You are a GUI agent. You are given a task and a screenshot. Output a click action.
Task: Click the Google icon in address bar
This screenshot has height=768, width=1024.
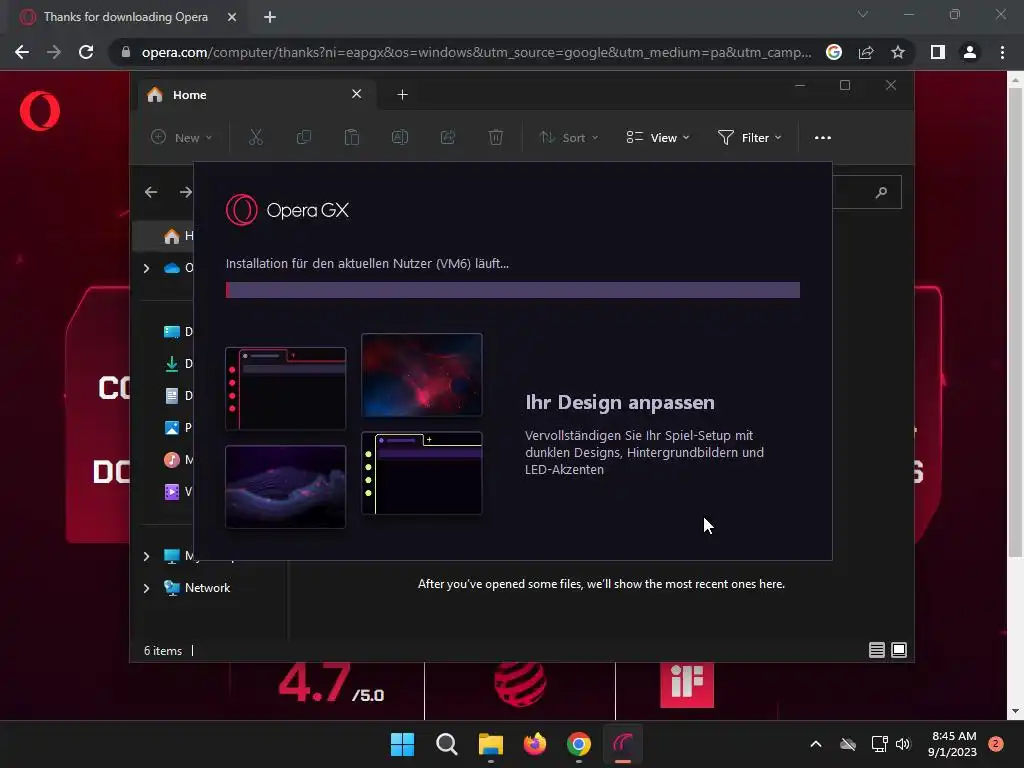(x=834, y=52)
